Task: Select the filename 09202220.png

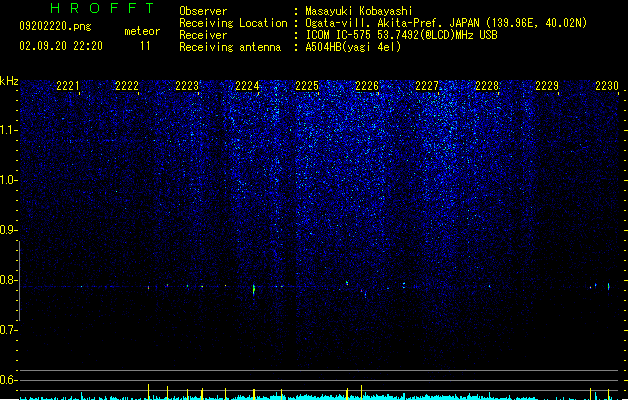Action: click(x=55, y=27)
